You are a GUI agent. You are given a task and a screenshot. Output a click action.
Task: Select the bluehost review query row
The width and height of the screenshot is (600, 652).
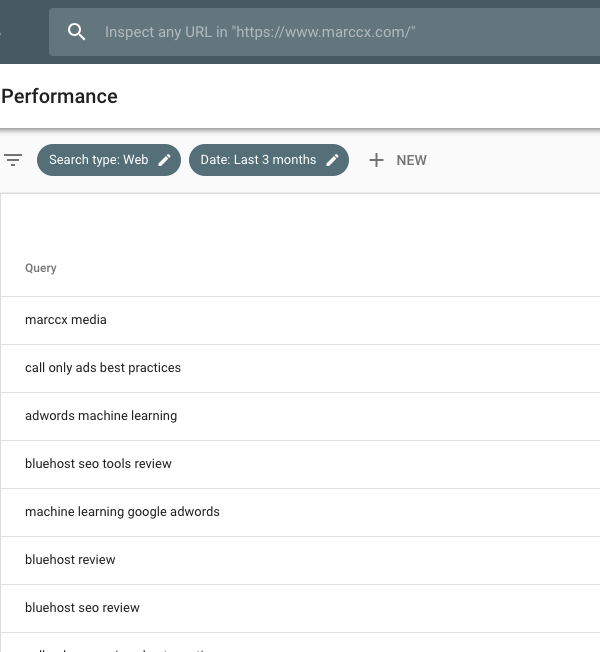pyautogui.click(x=300, y=561)
